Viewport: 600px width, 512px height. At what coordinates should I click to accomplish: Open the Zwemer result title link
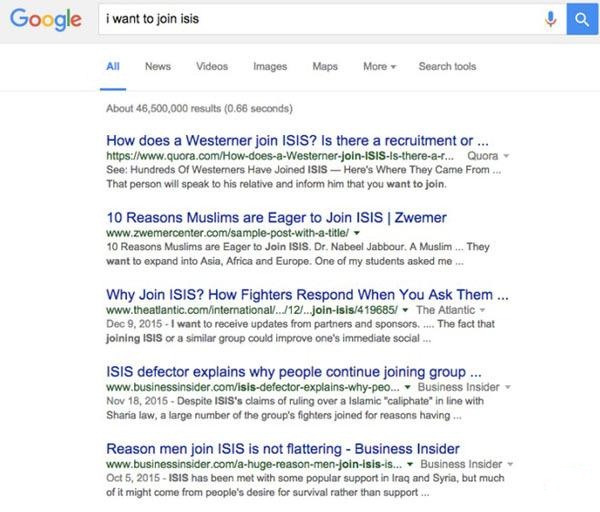(x=275, y=217)
